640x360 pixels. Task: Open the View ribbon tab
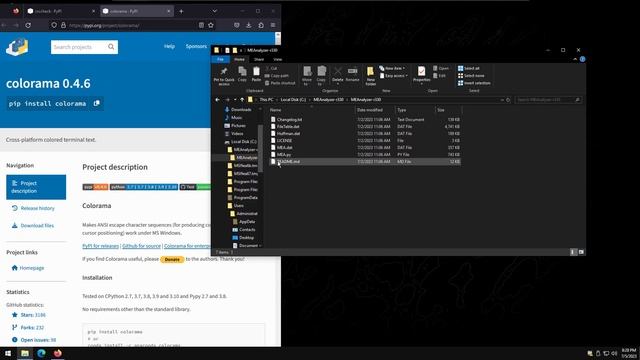(278, 59)
